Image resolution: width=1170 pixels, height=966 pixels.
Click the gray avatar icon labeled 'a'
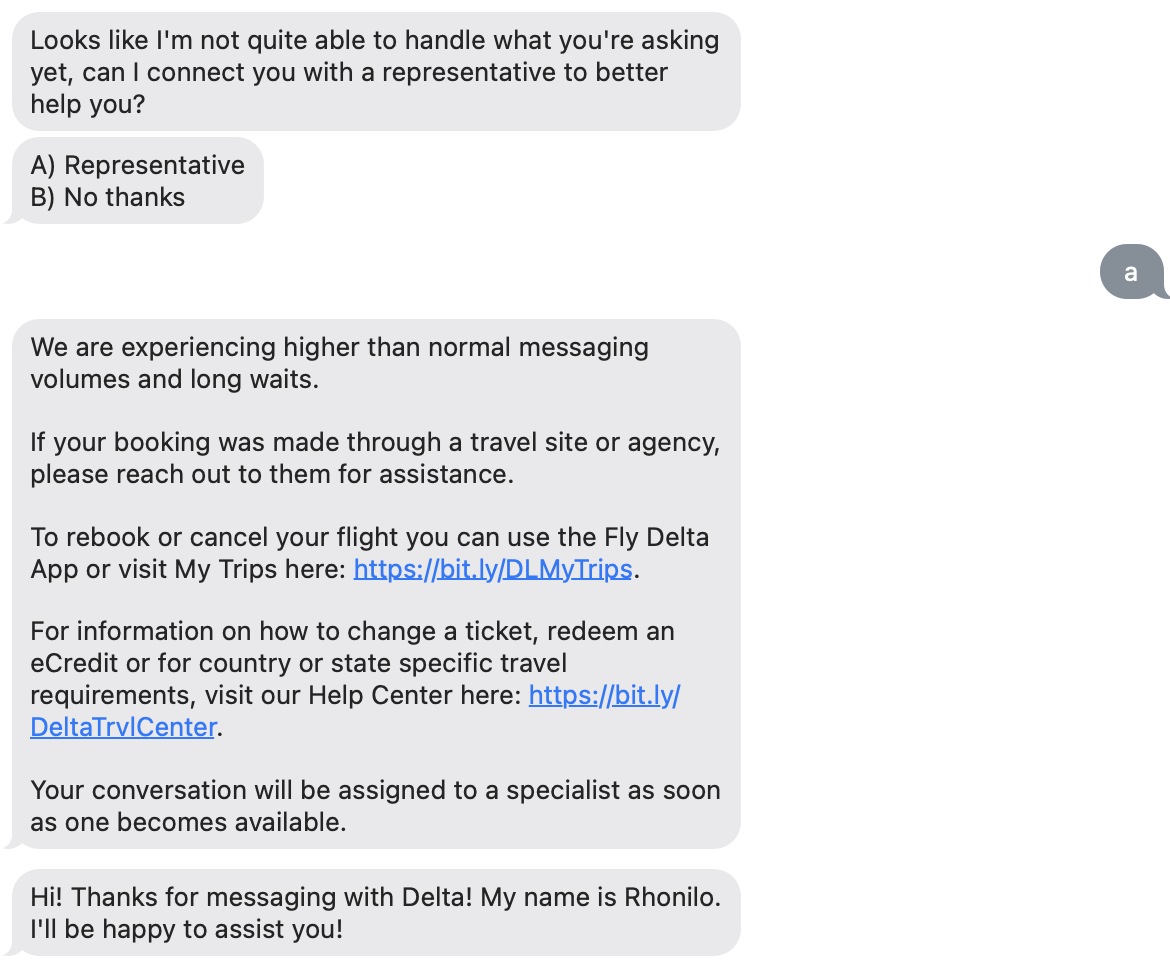(x=1131, y=271)
